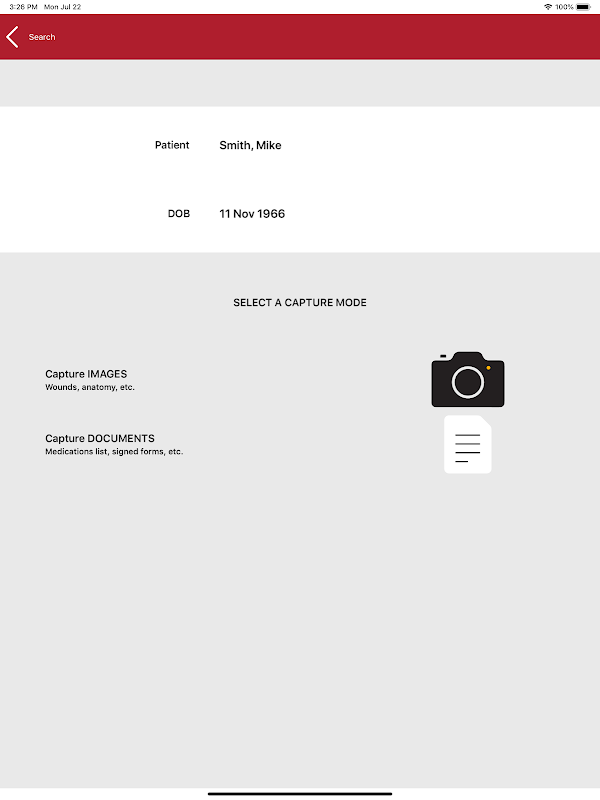Click the Patient field label
600x800 pixels.
tap(172, 145)
